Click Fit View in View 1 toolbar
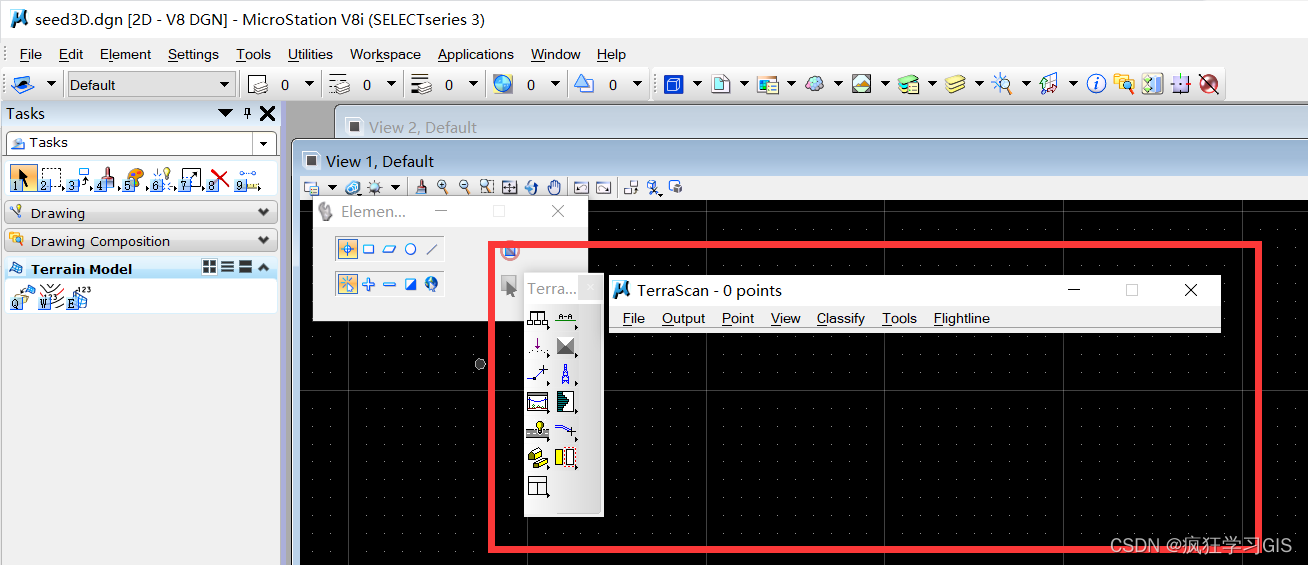 509,187
